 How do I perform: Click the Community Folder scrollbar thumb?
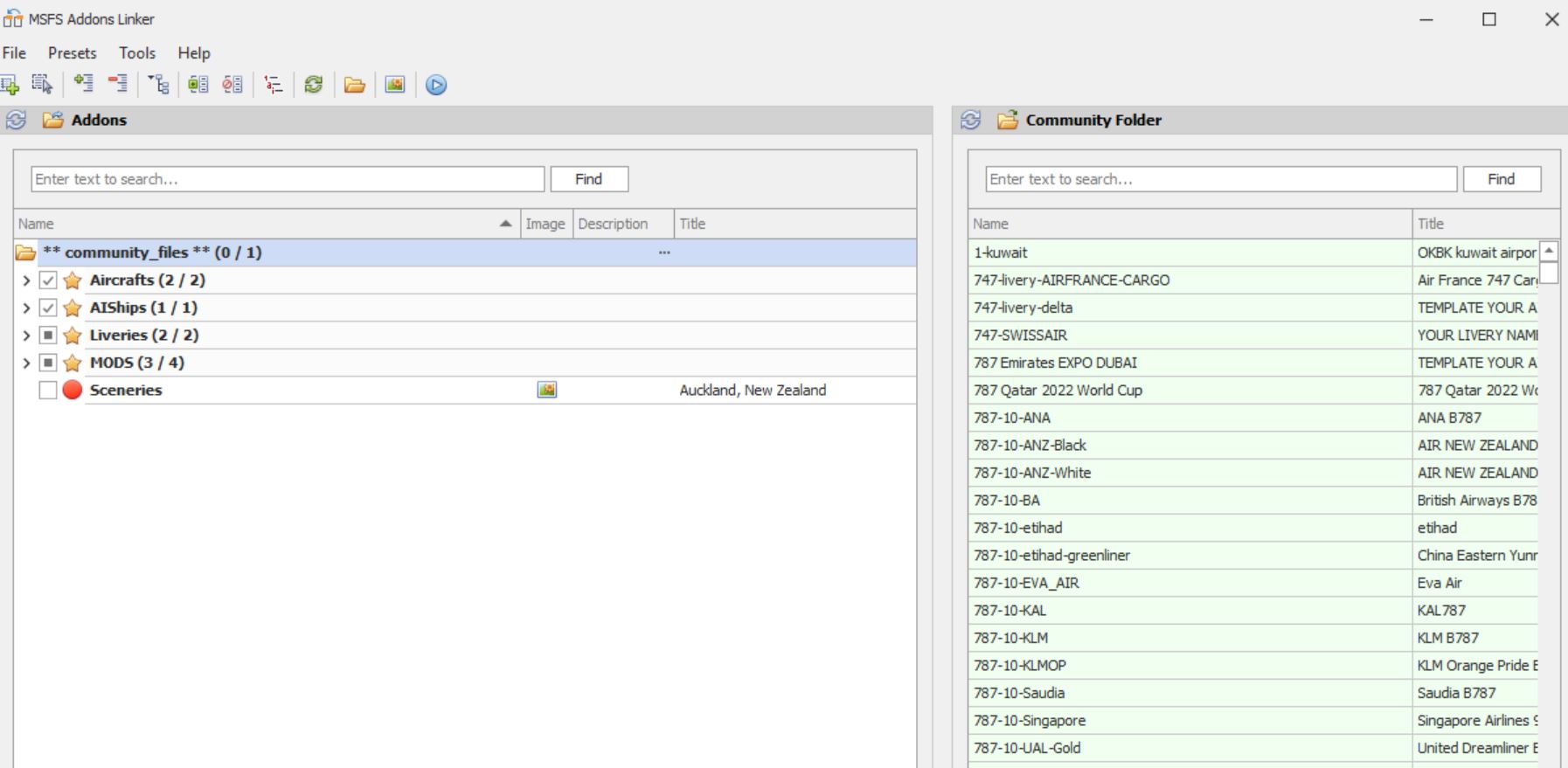pyautogui.click(x=1549, y=273)
